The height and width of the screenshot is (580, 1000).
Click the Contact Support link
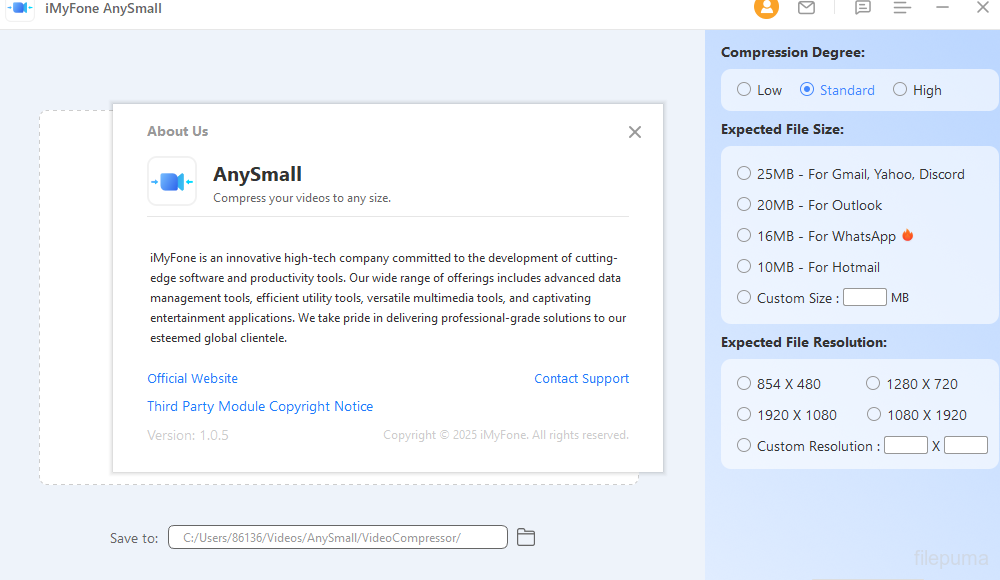581,379
